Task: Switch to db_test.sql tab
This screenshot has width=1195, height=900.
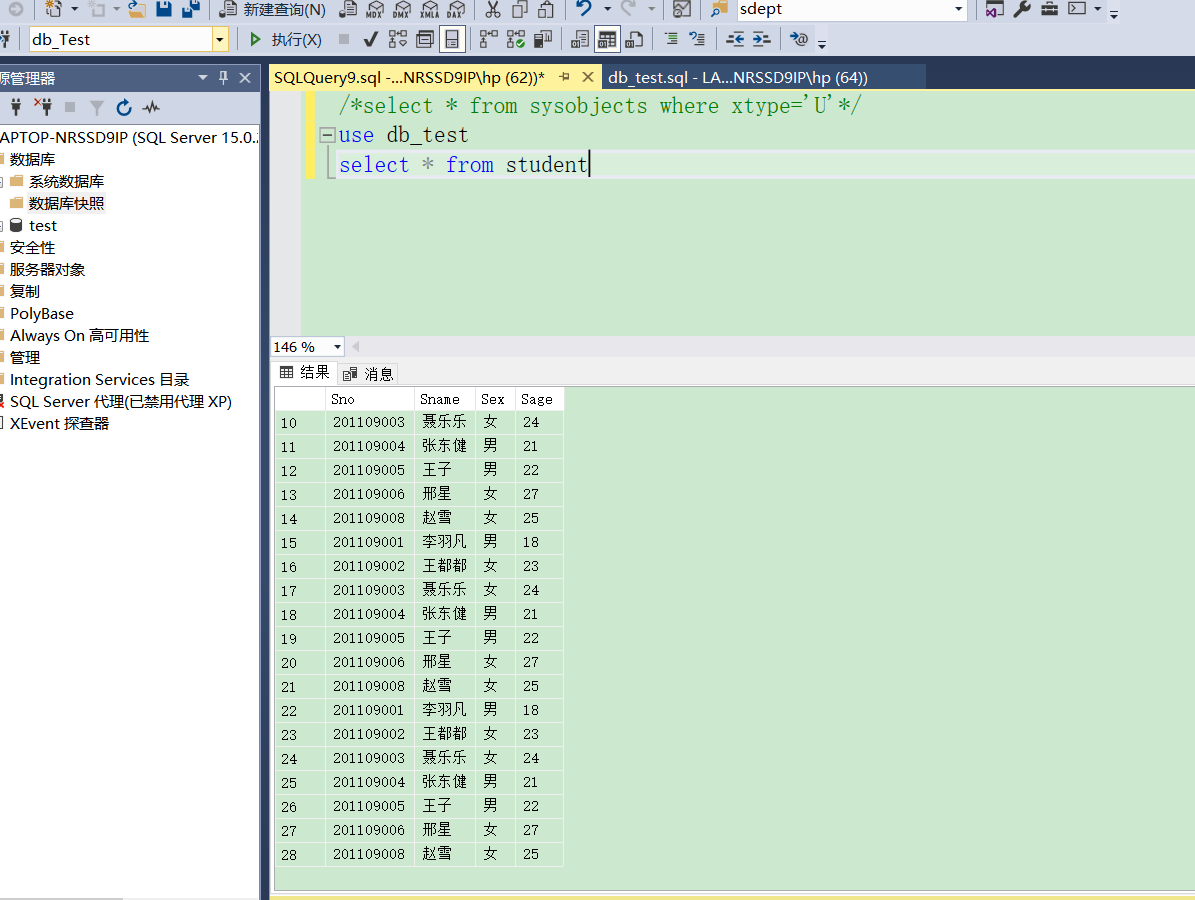Action: 738,78
